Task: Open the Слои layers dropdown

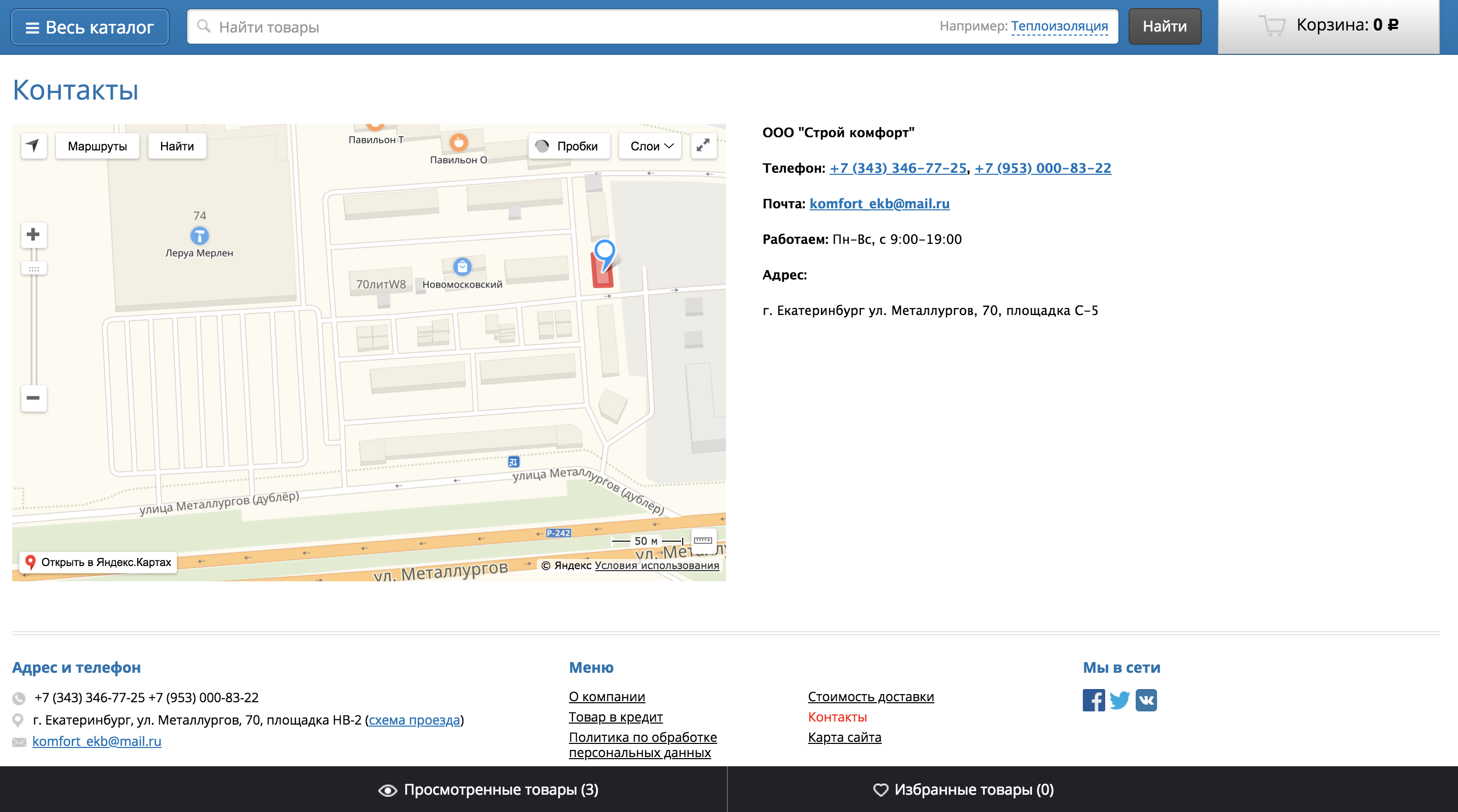Action: [649, 145]
